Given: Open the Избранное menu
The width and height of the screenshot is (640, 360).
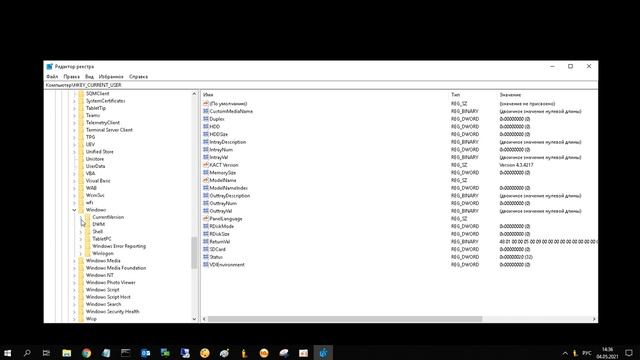Looking at the screenshot, I should click(111, 77).
